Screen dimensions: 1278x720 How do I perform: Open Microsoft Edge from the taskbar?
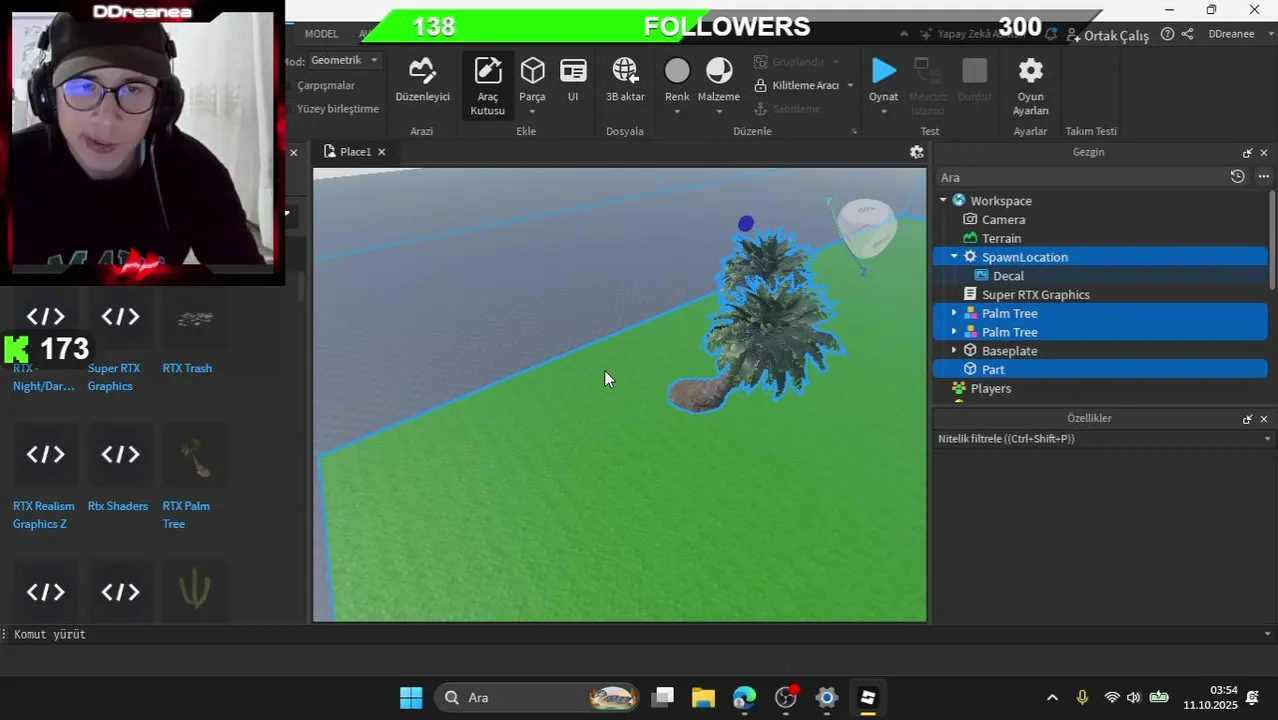(744, 698)
